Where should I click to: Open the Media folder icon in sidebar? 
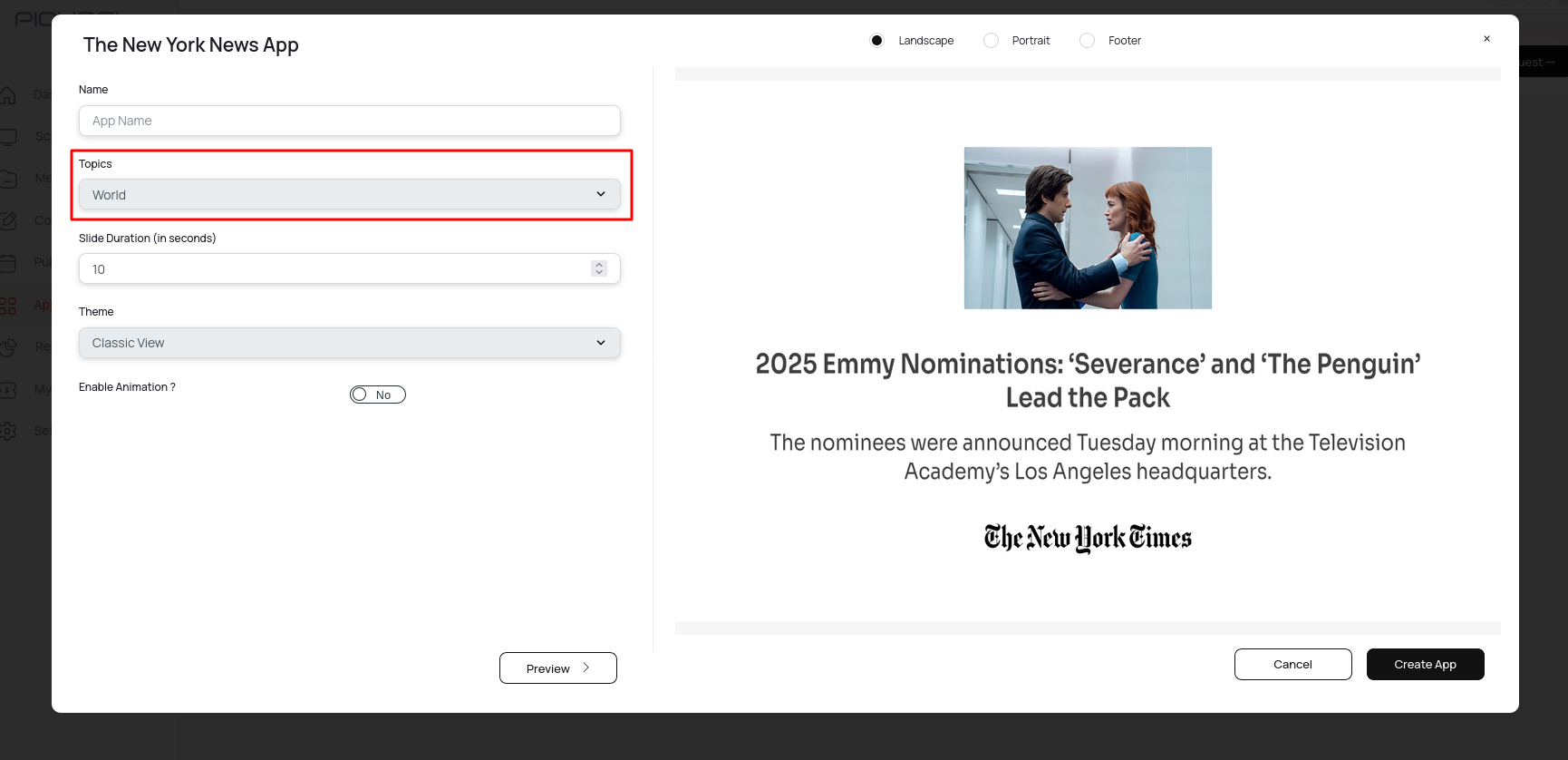click(8, 179)
